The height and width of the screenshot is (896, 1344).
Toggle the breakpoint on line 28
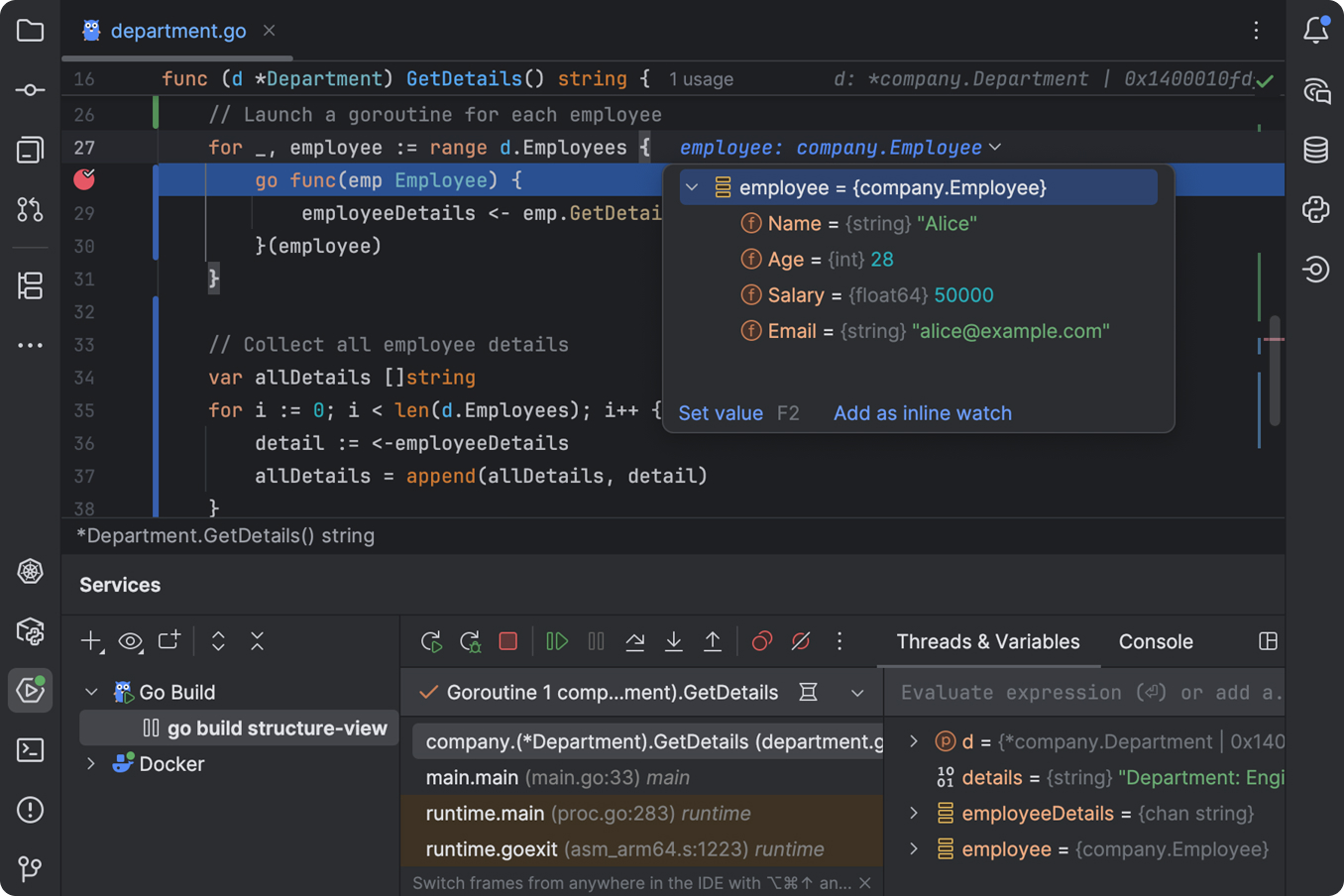click(84, 179)
